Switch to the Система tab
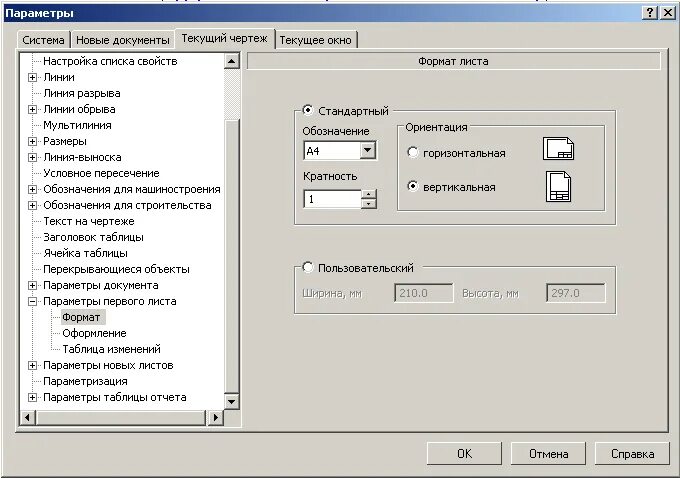The width and height of the screenshot is (680, 478). pos(43,40)
